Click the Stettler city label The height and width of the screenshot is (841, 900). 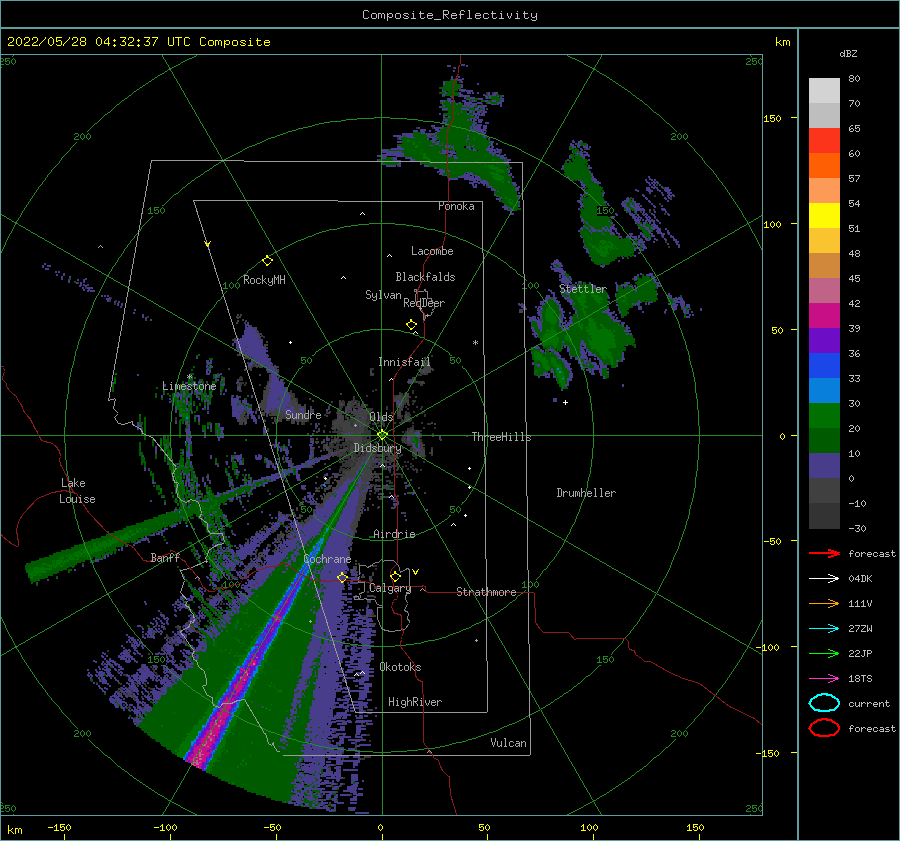point(583,289)
